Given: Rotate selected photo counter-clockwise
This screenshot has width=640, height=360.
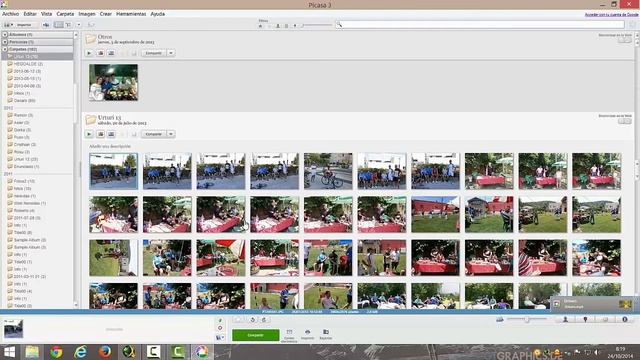Looking at the screenshot, I should pyautogui.click(x=253, y=320).
